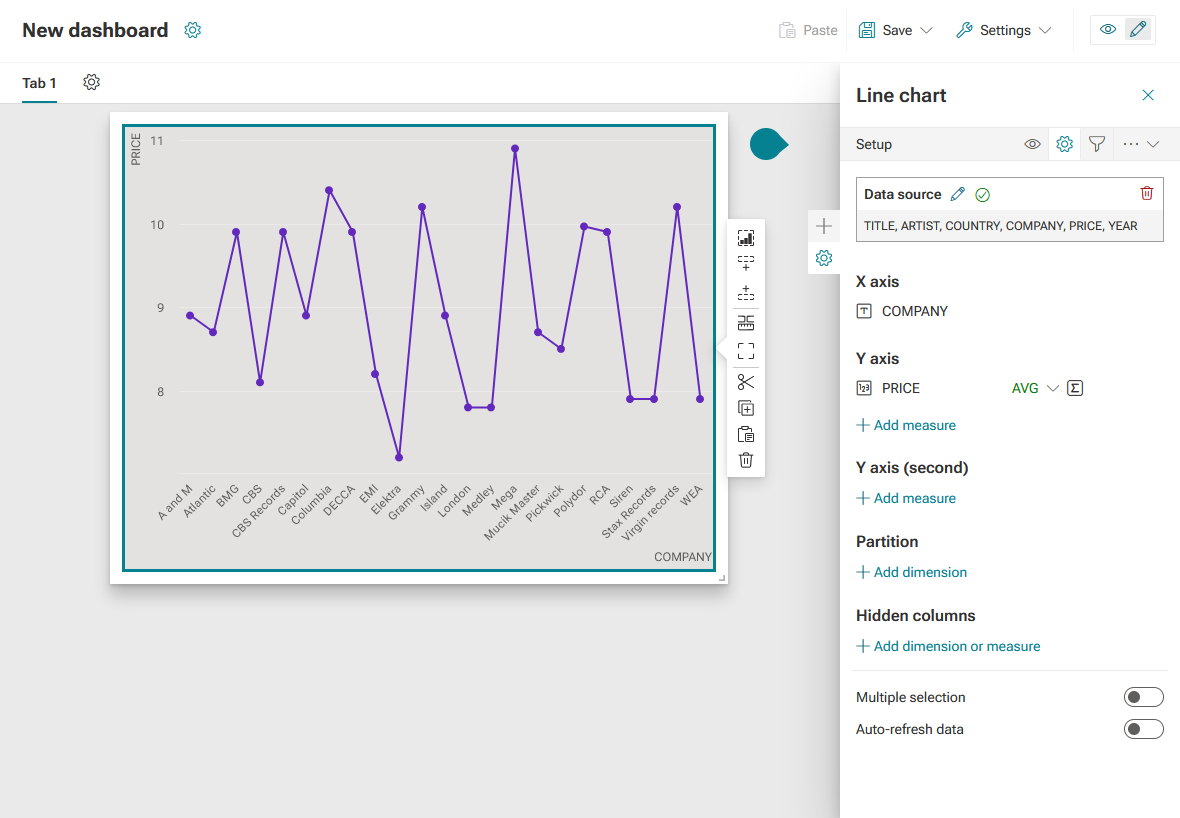
Task: Add measure under Y axis (second)
Action: click(x=906, y=498)
